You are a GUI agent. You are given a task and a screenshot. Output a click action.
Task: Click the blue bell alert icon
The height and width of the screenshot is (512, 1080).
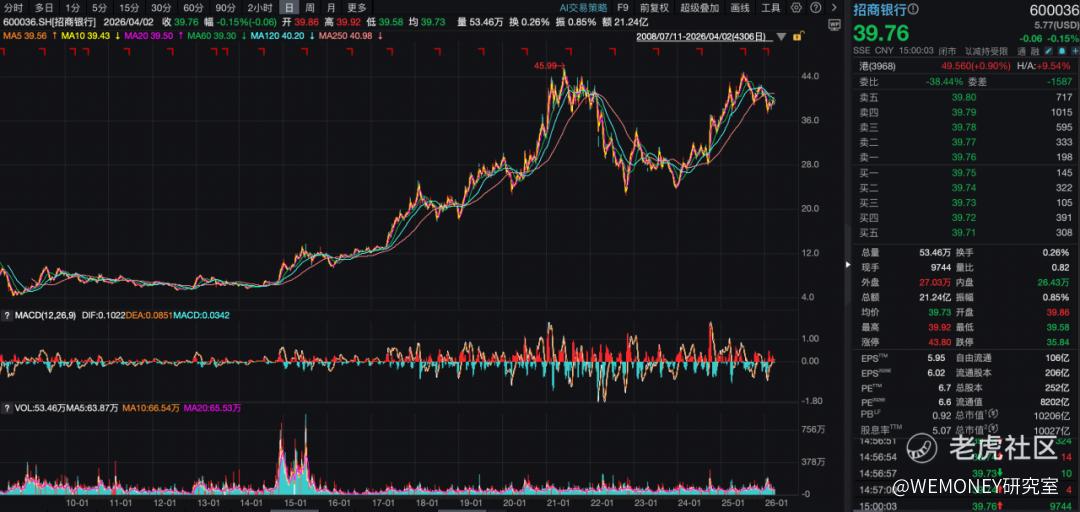coord(1061,51)
